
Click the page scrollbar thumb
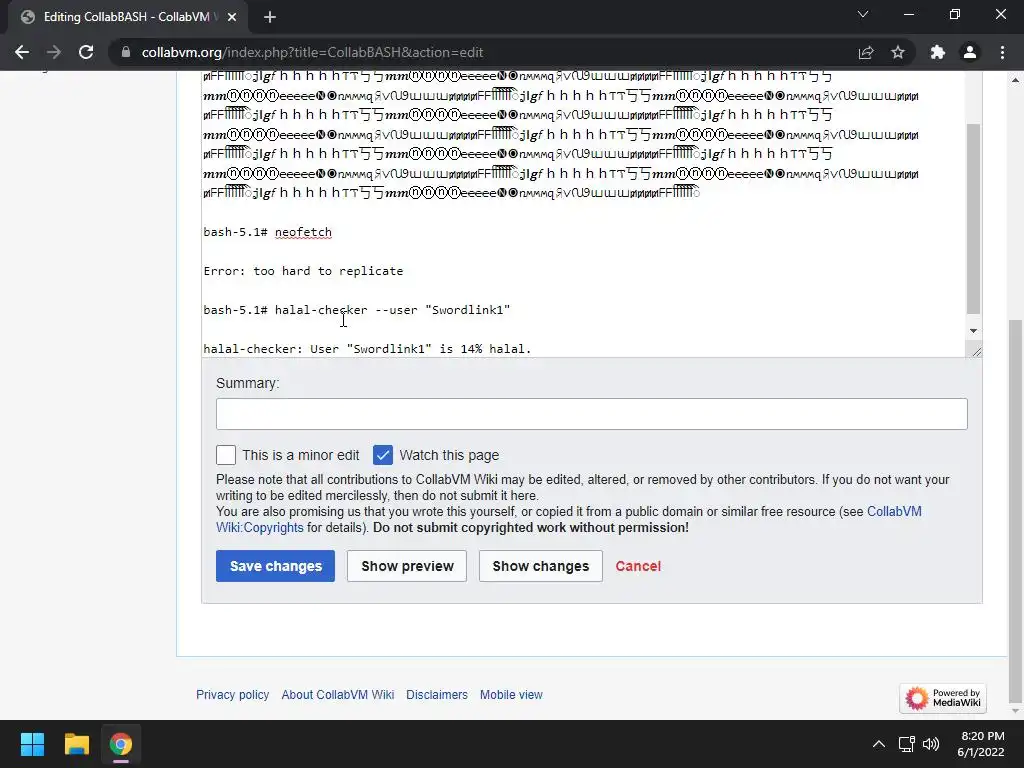1015,513
